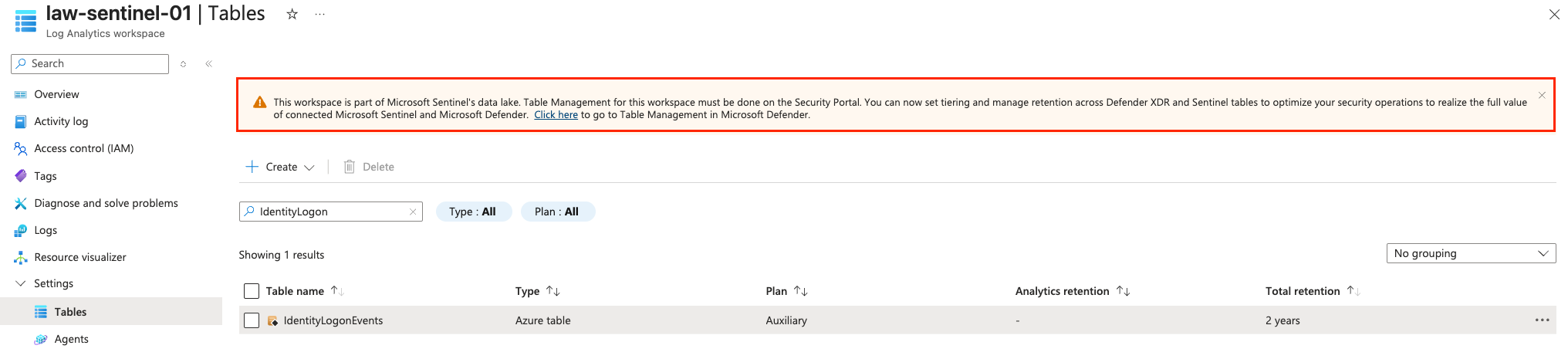Viewport: 1568px width, 359px height.
Task: Favorite the workspace with the star icon
Action: tap(292, 14)
